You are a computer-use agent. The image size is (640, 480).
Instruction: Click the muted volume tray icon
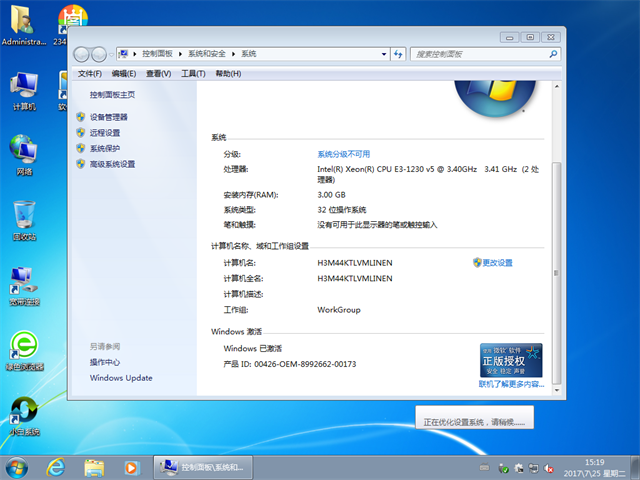click(x=549, y=468)
